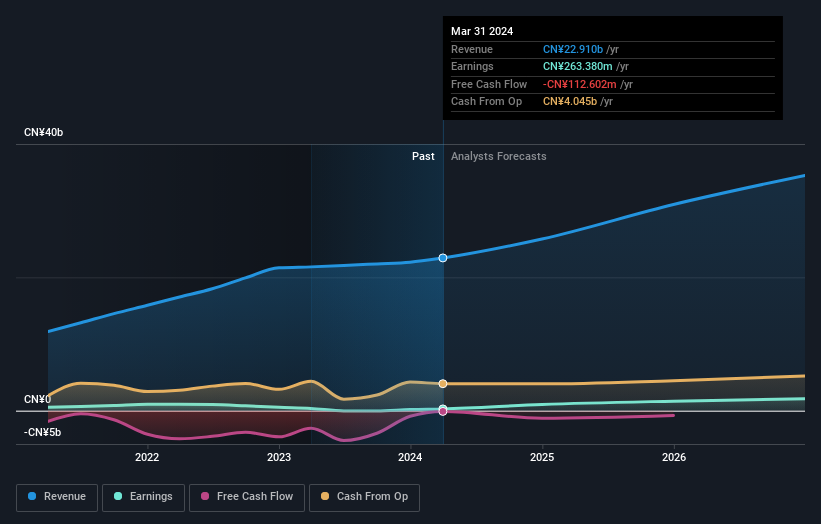Toggle the Revenue legend button
This screenshot has height=524, width=821.
pyautogui.click(x=57, y=497)
